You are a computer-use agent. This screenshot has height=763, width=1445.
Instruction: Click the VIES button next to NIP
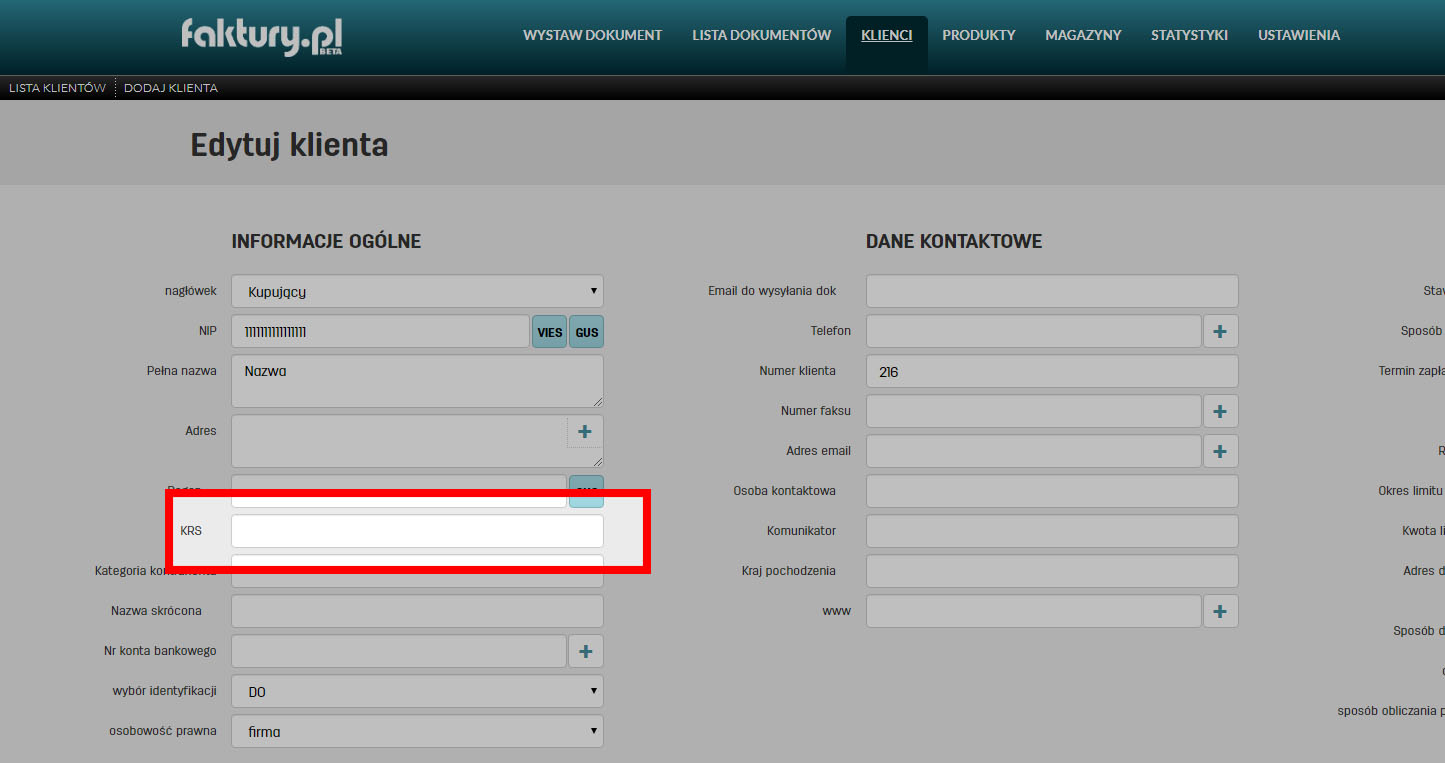pos(549,331)
